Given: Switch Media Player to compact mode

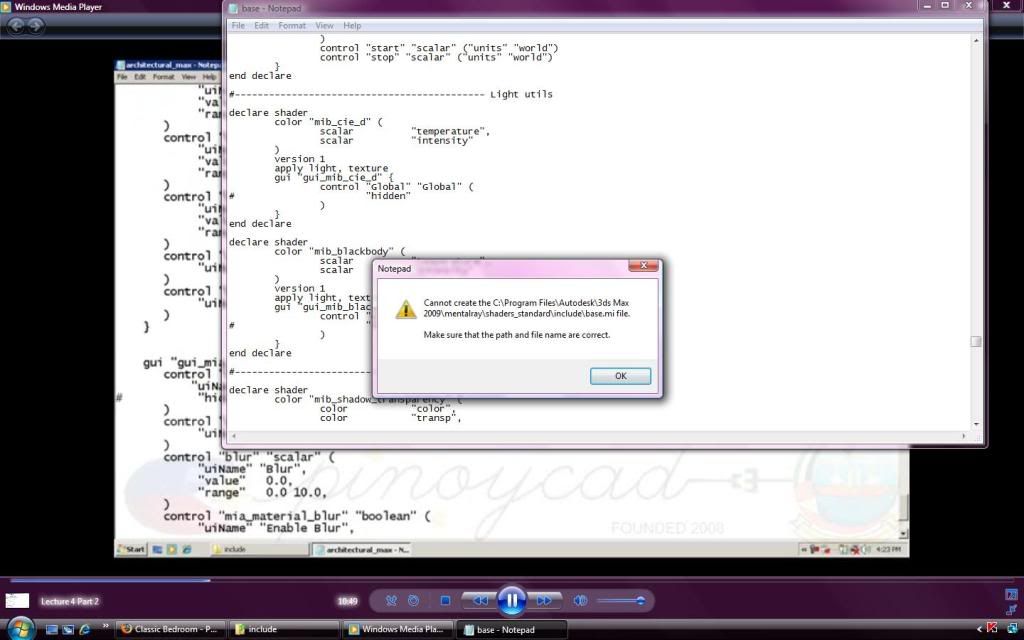Looking at the screenshot, I should pos(1011,608).
